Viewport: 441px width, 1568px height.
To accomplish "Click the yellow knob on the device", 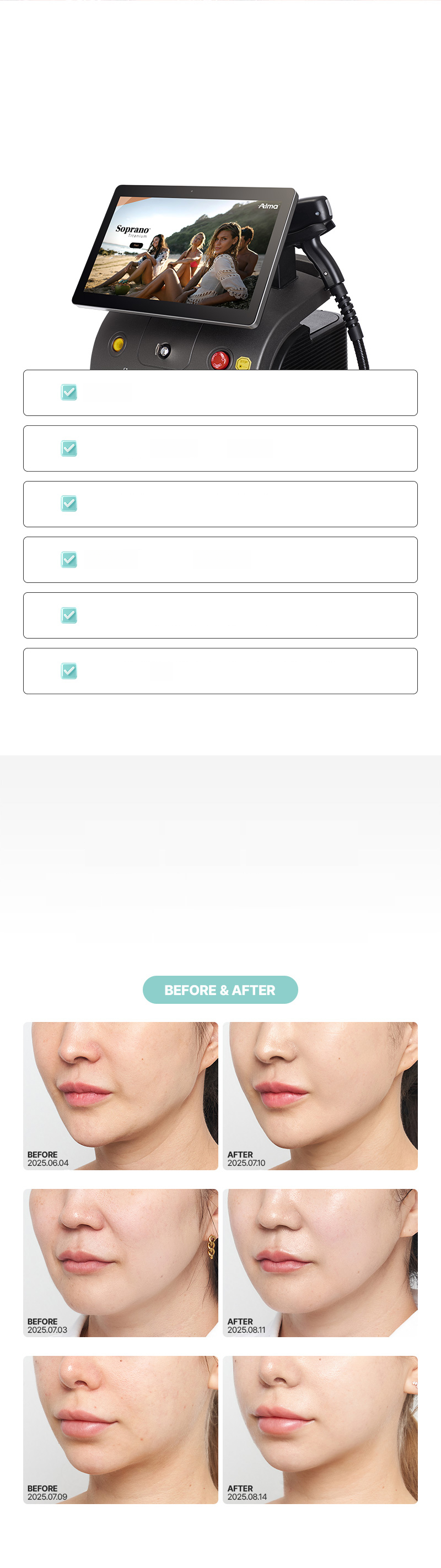I will point(118,343).
